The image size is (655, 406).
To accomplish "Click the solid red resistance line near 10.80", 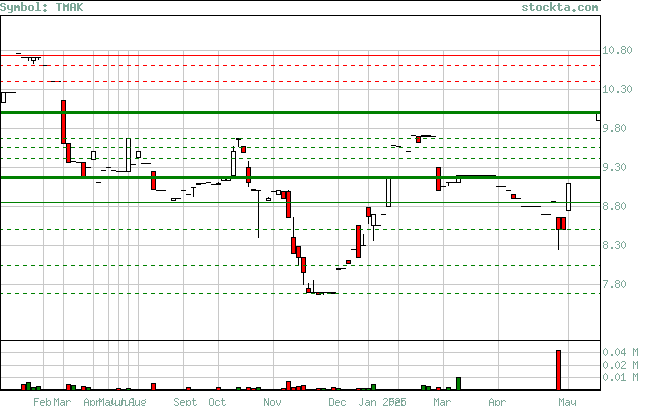I will coord(301,55).
